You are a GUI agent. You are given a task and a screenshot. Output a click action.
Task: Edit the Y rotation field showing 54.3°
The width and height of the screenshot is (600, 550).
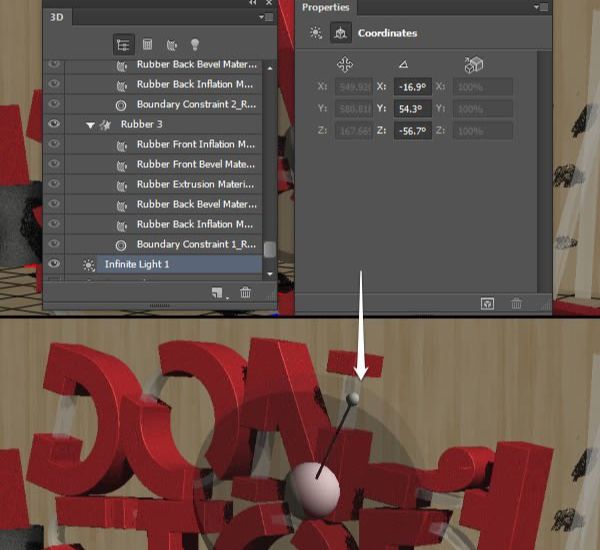[413, 109]
